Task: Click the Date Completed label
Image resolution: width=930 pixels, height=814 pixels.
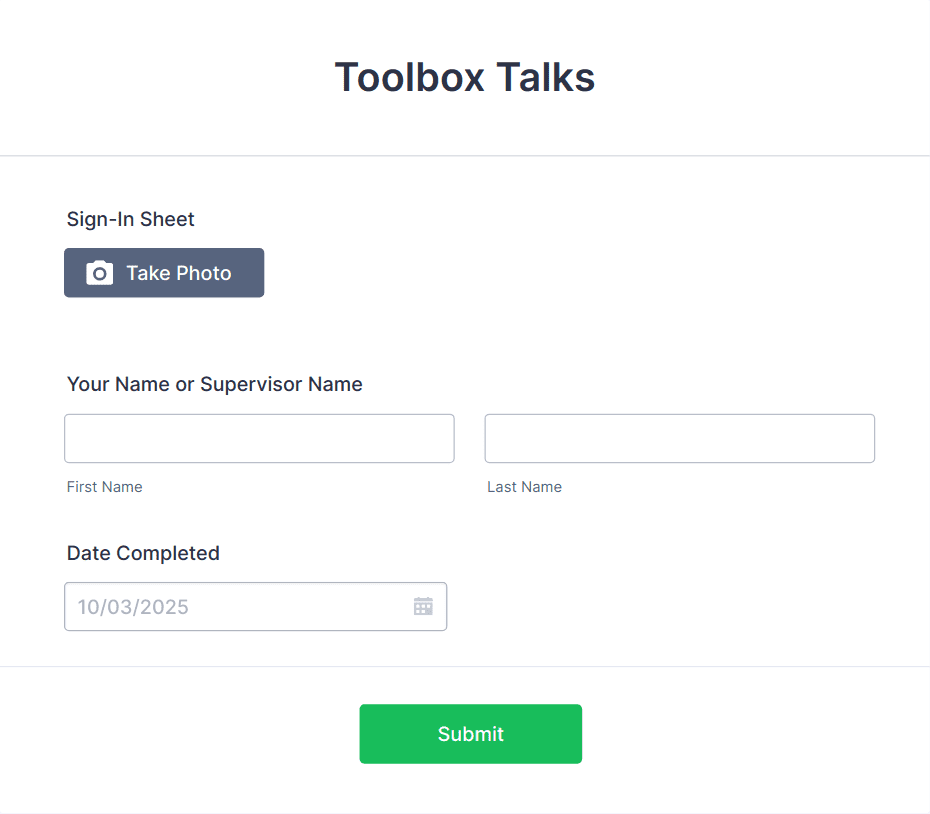Action: click(143, 553)
